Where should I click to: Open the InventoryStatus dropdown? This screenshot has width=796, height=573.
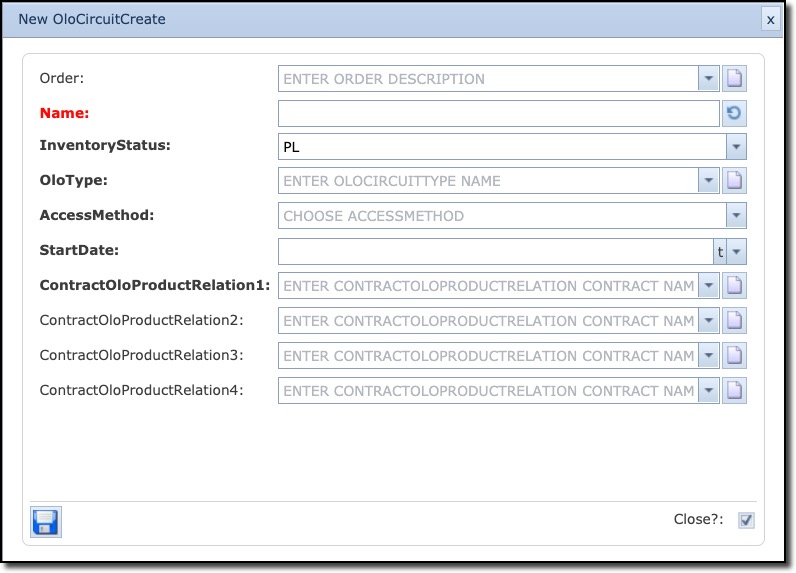(736, 147)
